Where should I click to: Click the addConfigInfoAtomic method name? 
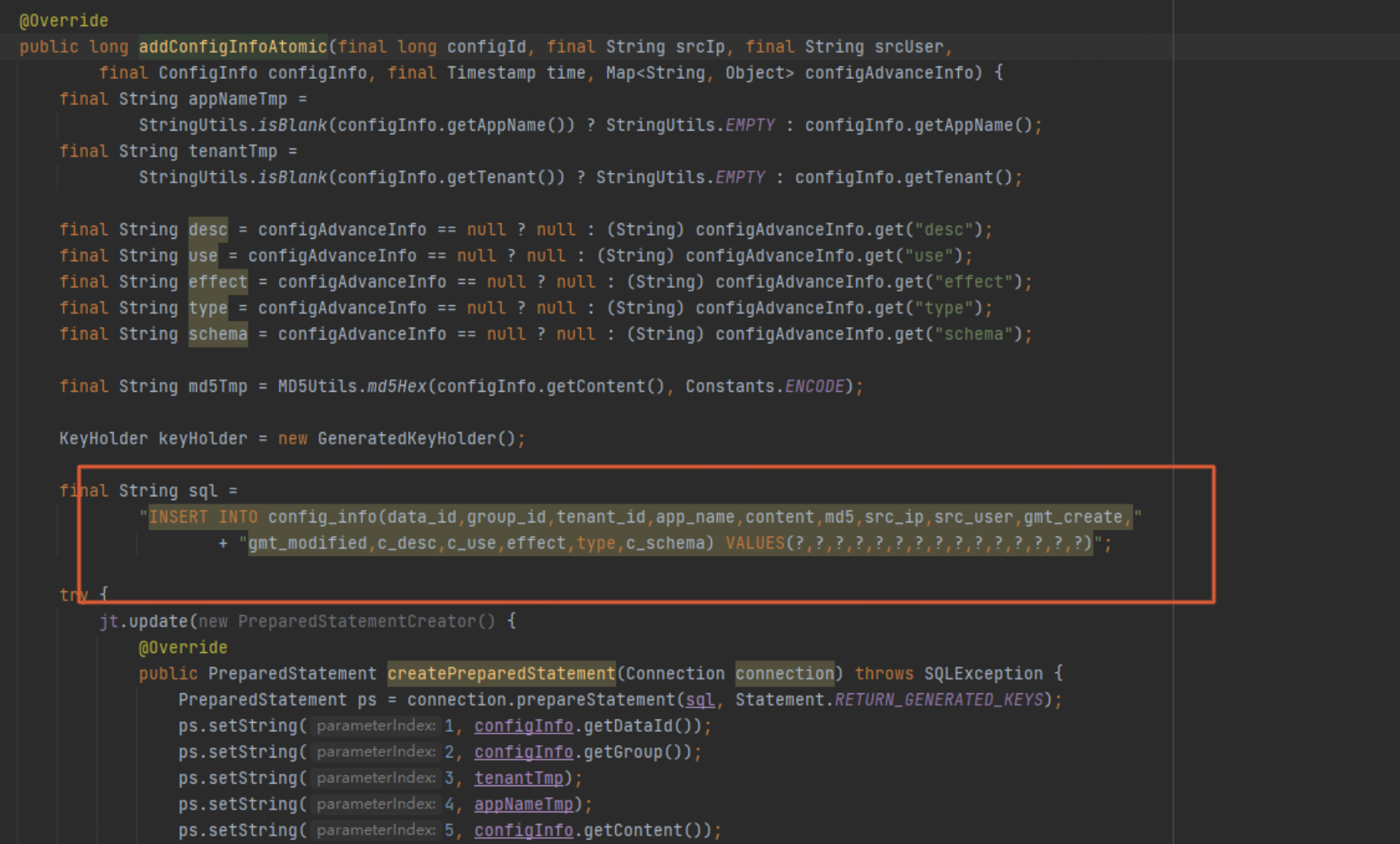click(x=233, y=47)
